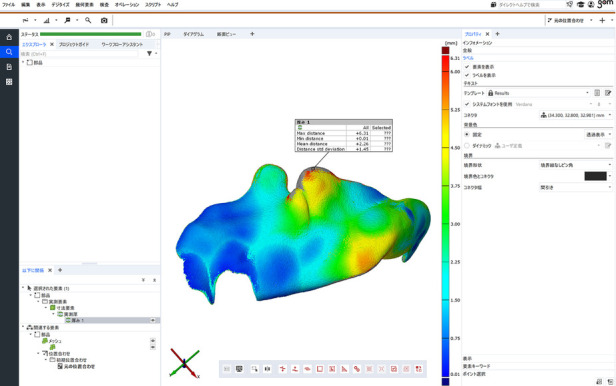Switch to the ダイアグラム tab
This screenshot has width=616, height=386.
coord(194,34)
